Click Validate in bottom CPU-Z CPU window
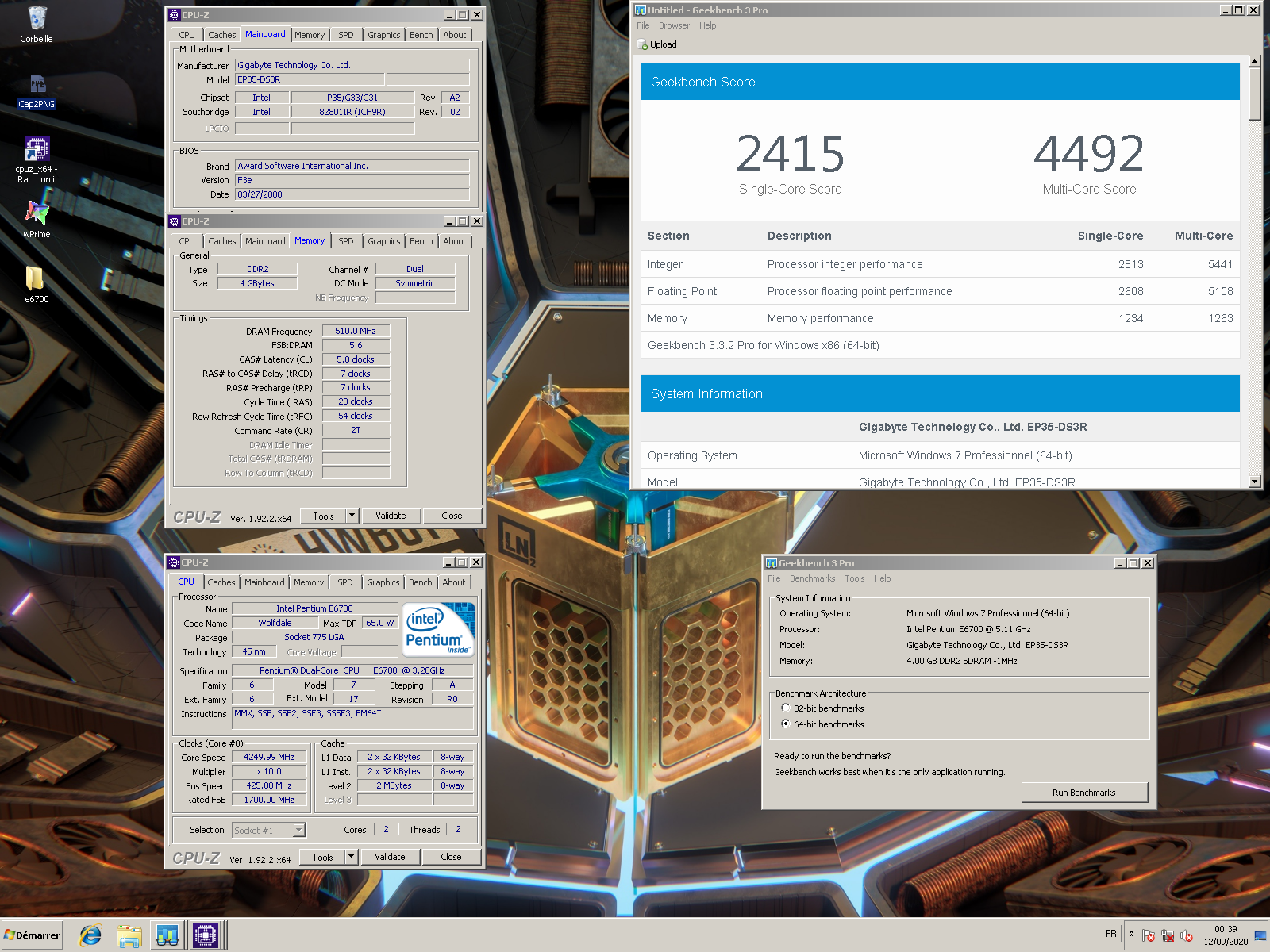 pos(390,857)
